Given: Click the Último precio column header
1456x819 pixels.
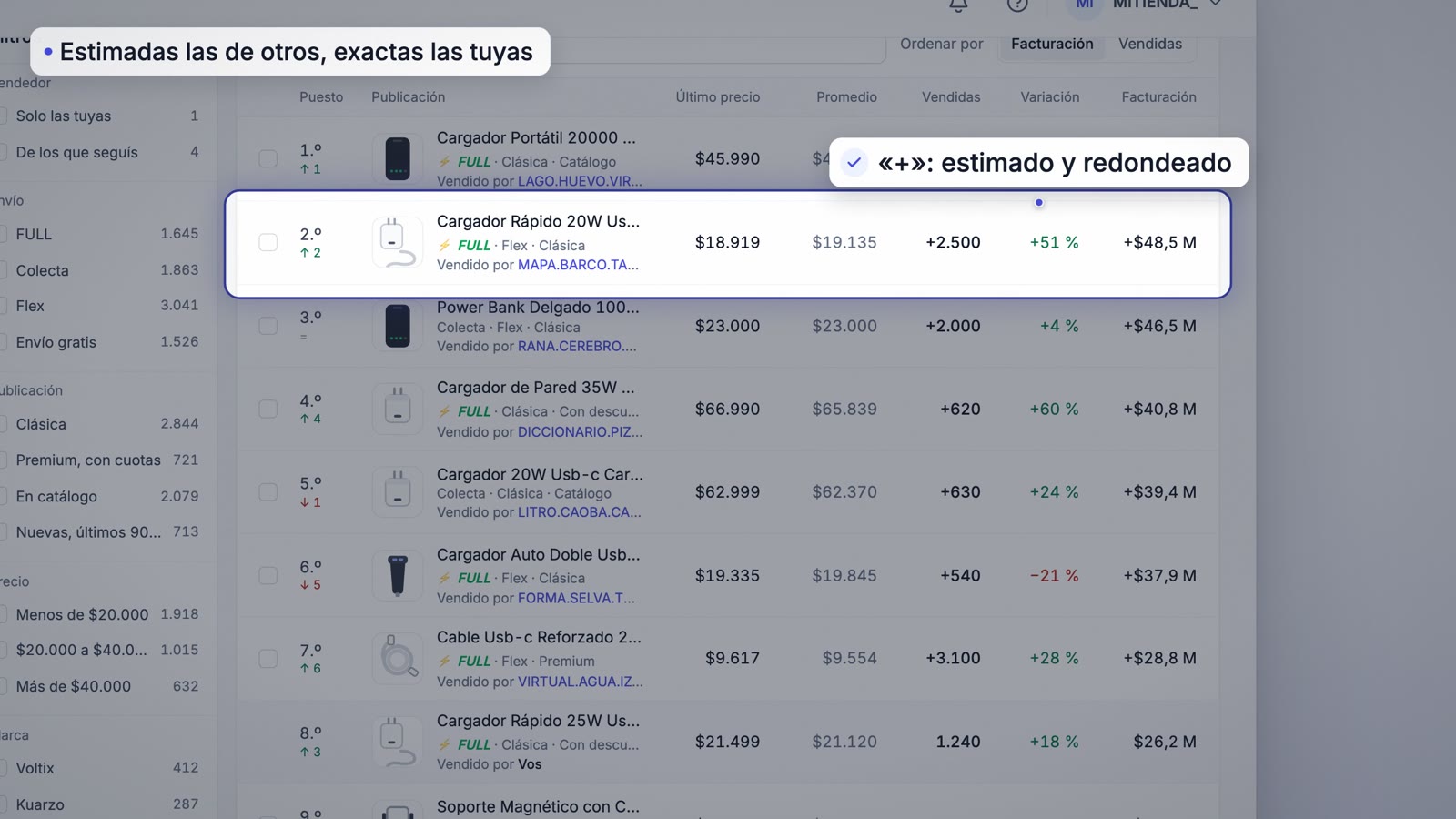Looking at the screenshot, I should click(x=717, y=96).
